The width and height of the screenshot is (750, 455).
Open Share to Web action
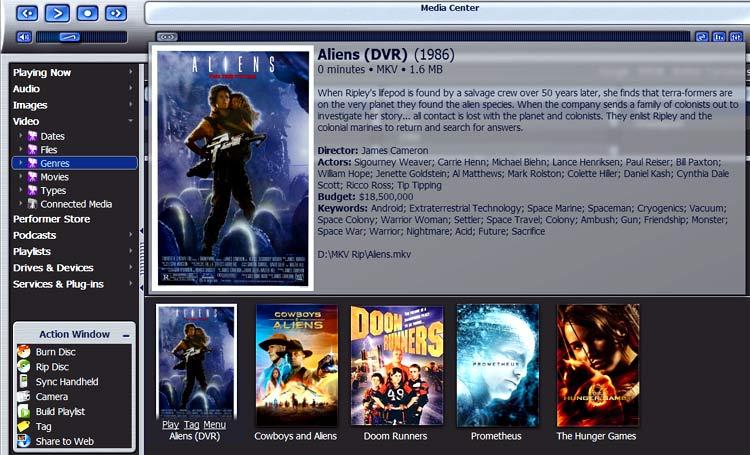[64, 441]
